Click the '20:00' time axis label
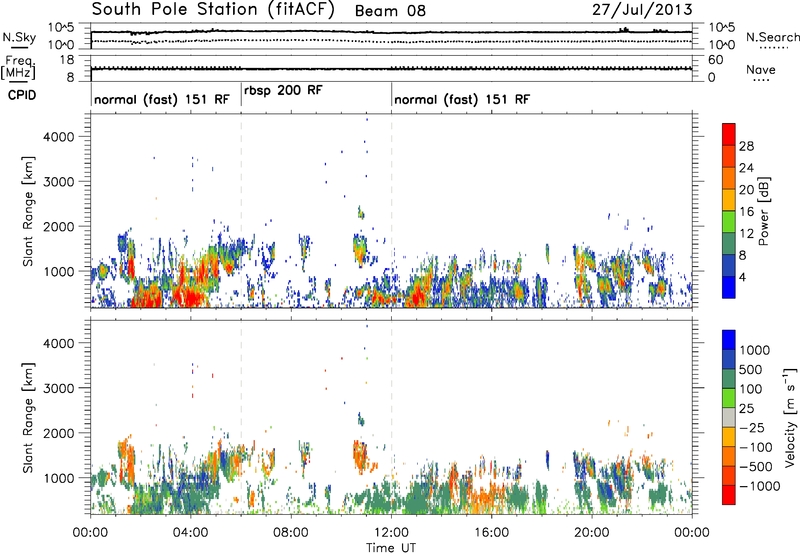Image resolution: width=800 pixels, height=554 pixels. pos(592,533)
